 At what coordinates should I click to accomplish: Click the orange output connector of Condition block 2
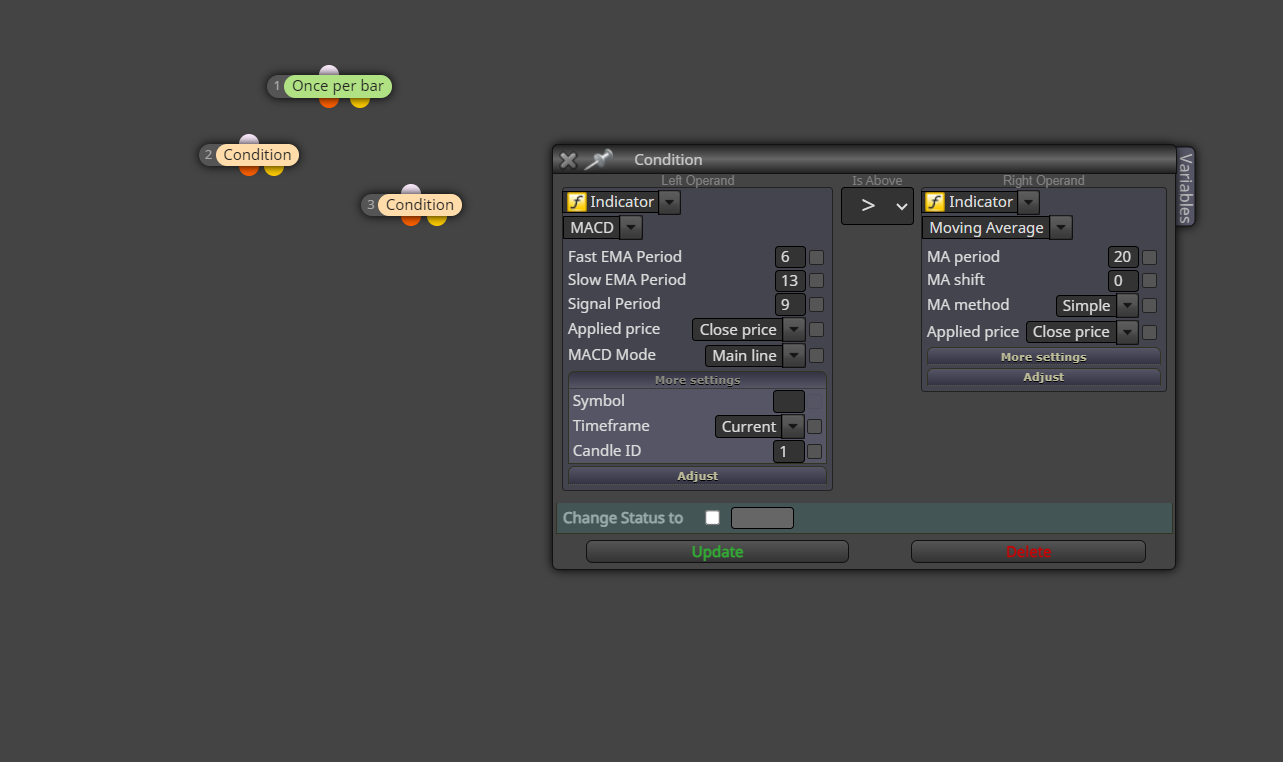(x=249, y=170)
